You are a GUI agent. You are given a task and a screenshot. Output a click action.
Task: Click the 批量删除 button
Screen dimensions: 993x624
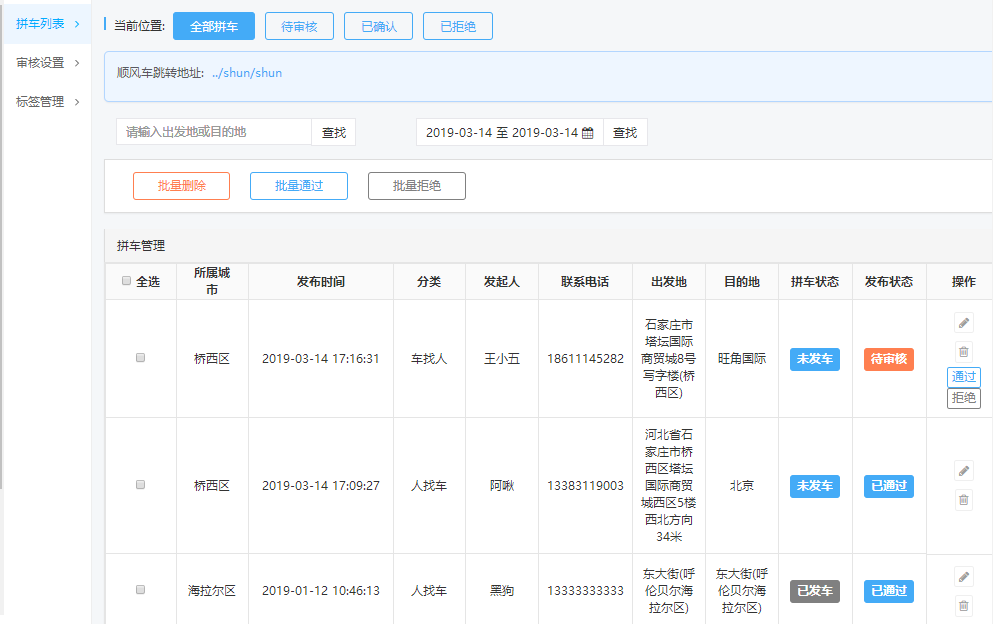coord(182,186)
